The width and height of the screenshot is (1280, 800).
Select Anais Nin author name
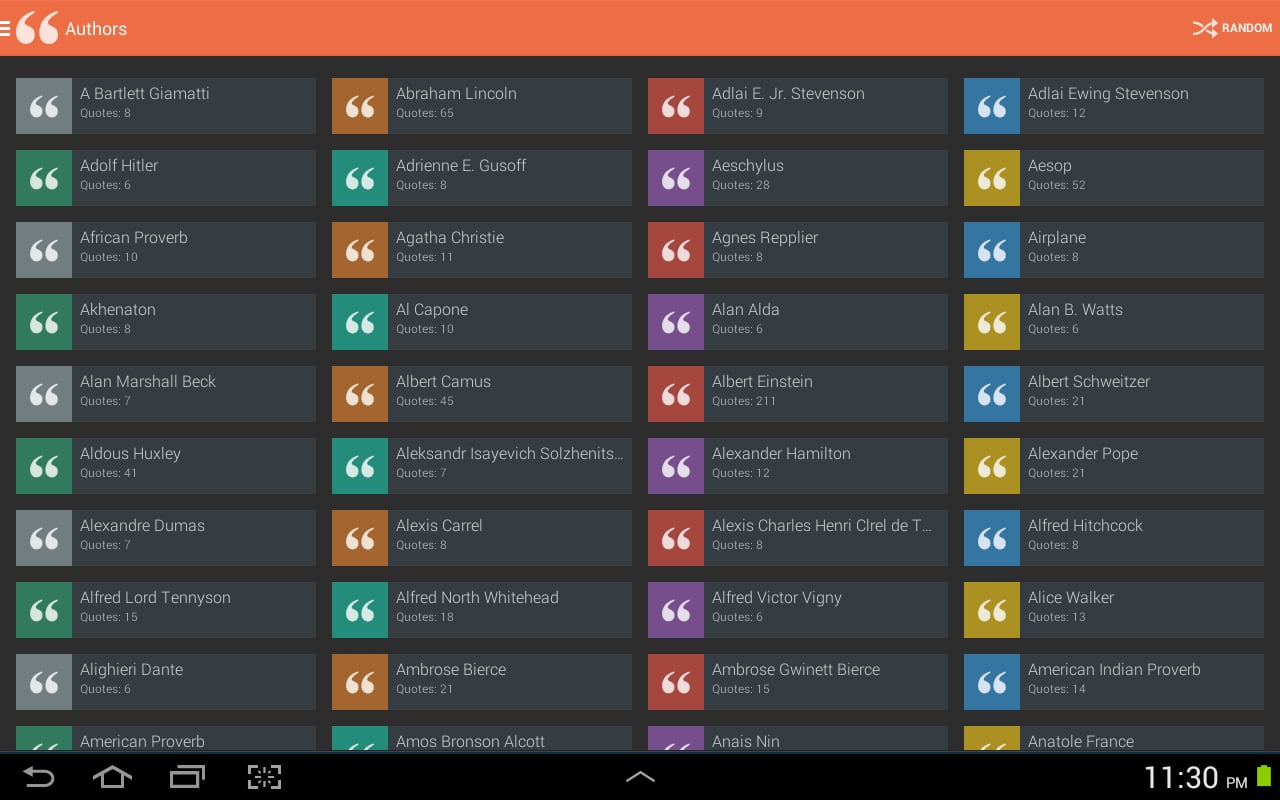point(745,741)
